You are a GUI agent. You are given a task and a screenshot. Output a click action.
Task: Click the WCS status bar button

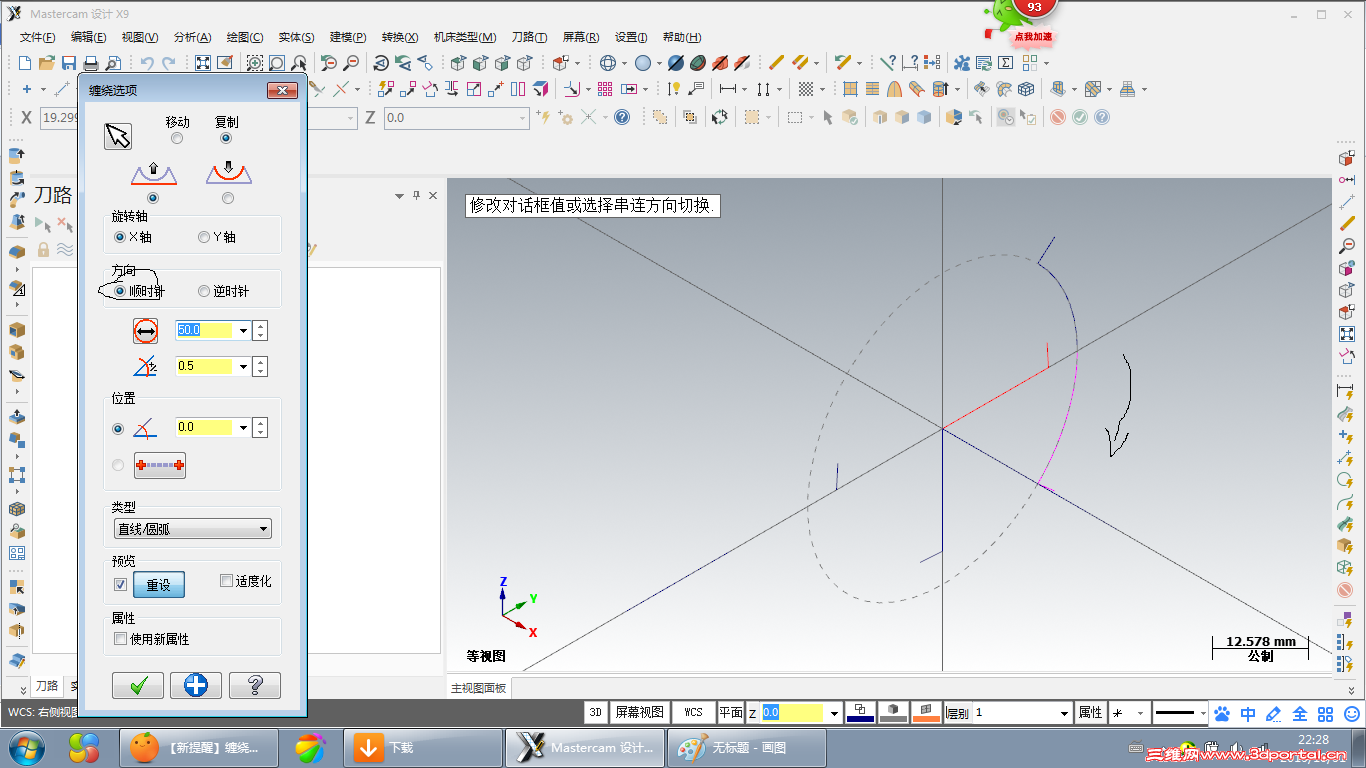693,713
